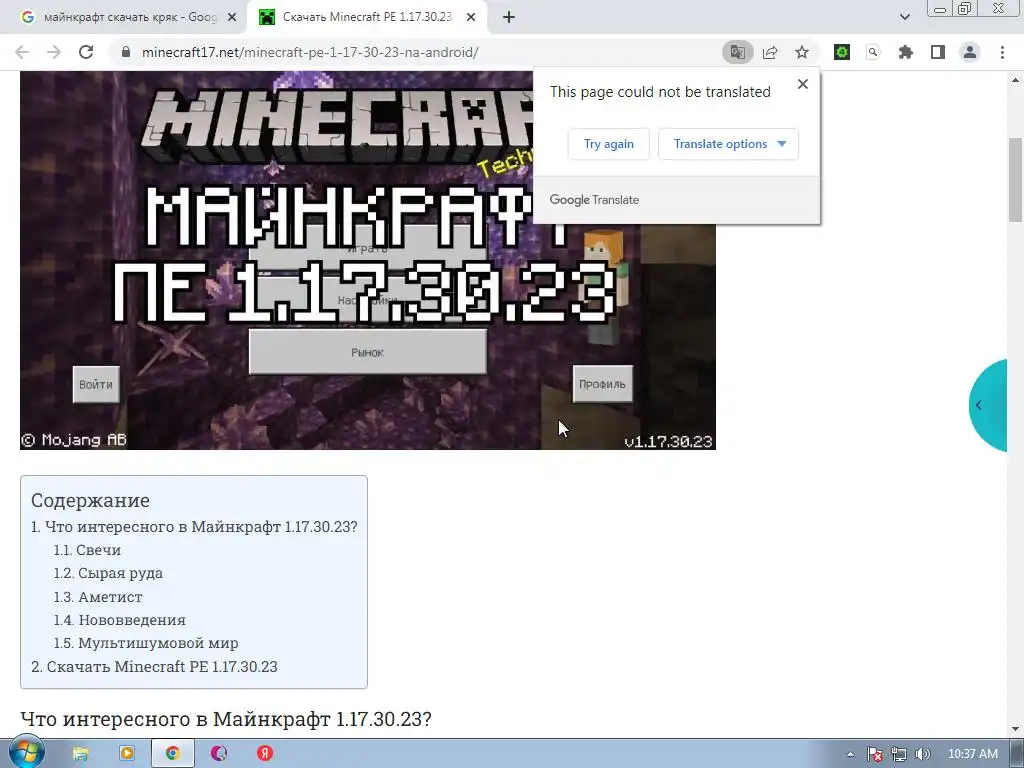
Task: Open Chrome three-dot menu
Action: point(1002,52)
